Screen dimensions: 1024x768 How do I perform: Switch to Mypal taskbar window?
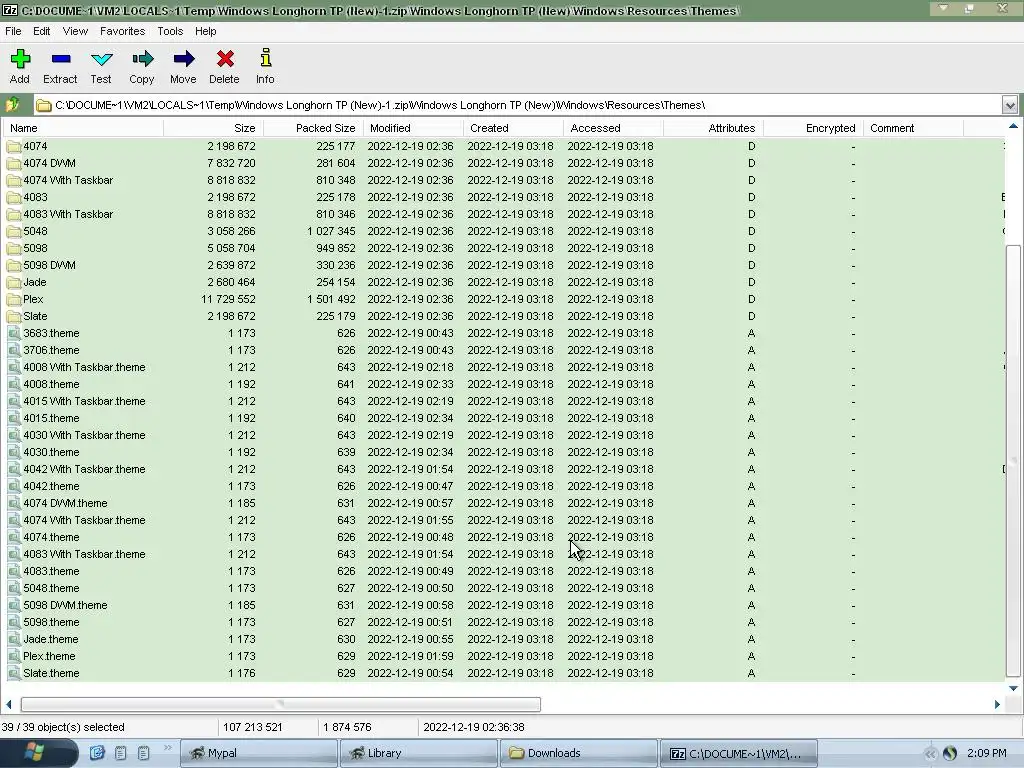tap(259, 753)
